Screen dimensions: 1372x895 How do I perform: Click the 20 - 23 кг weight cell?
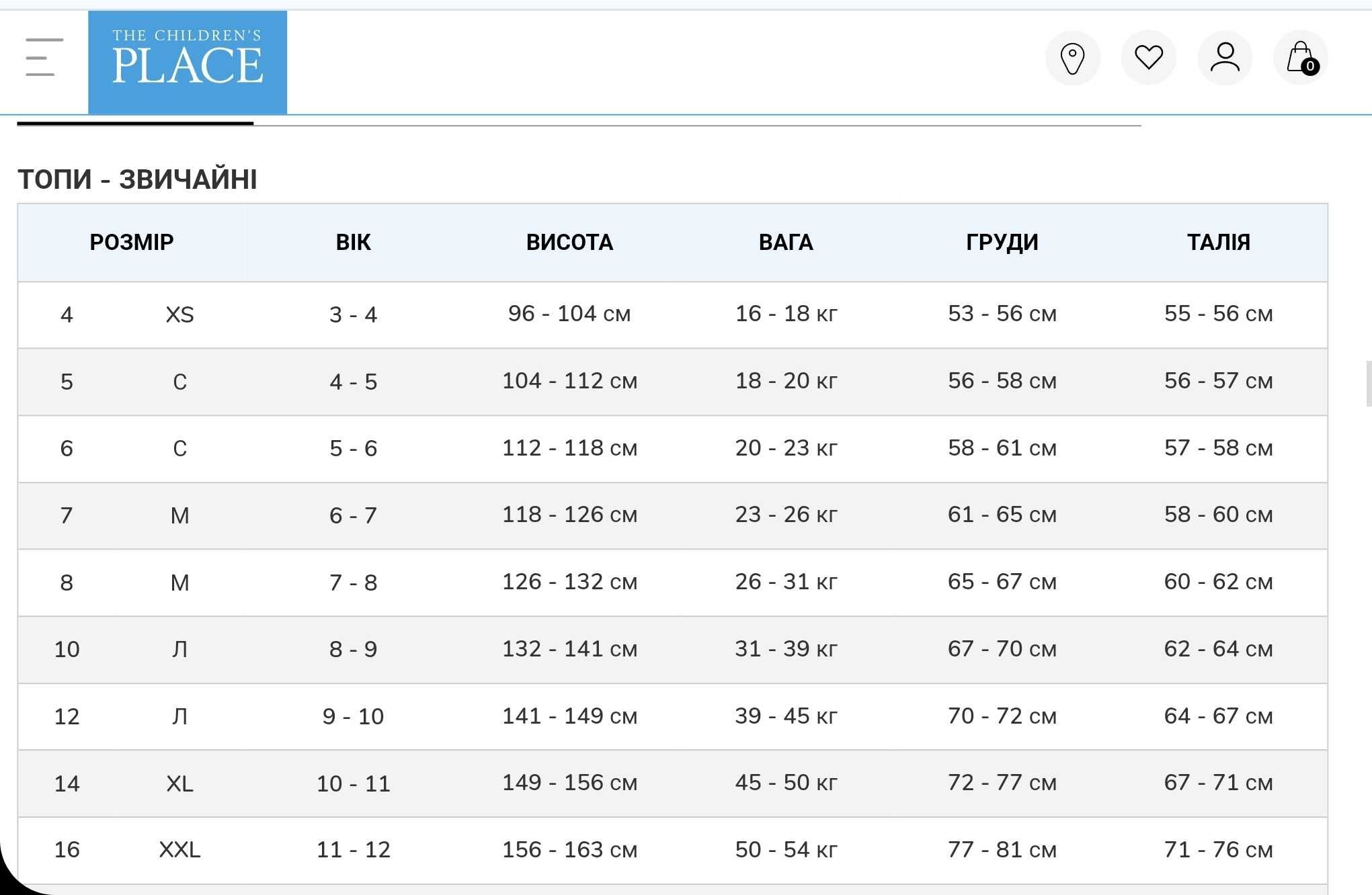click(786, 447)
